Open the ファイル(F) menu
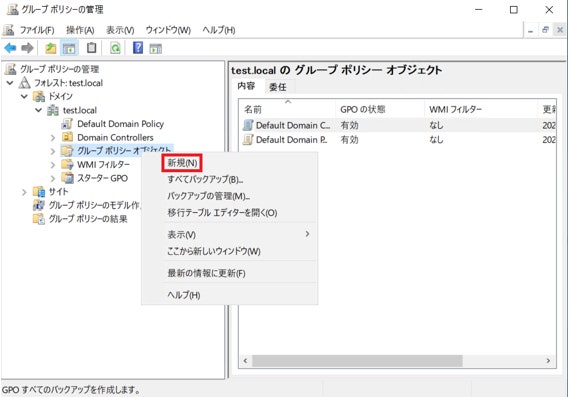 37,30
